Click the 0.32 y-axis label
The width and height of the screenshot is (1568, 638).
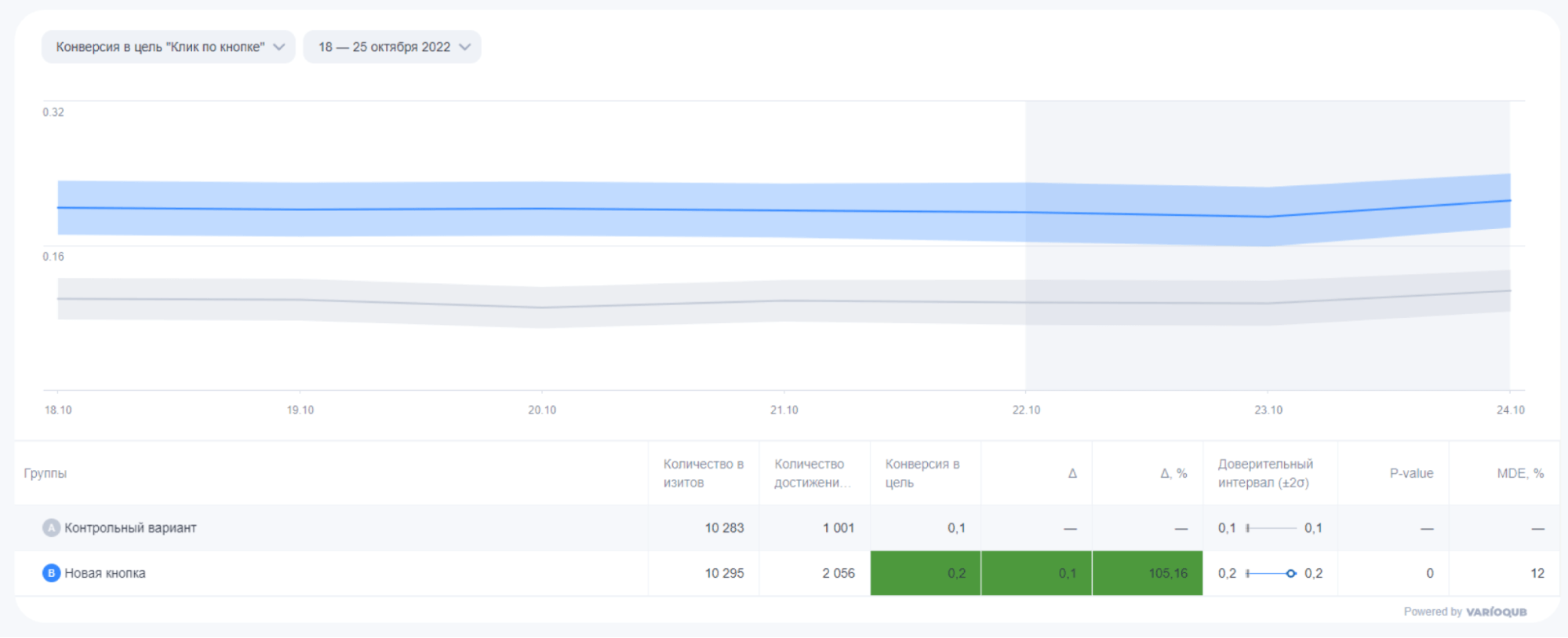(53, 112)
